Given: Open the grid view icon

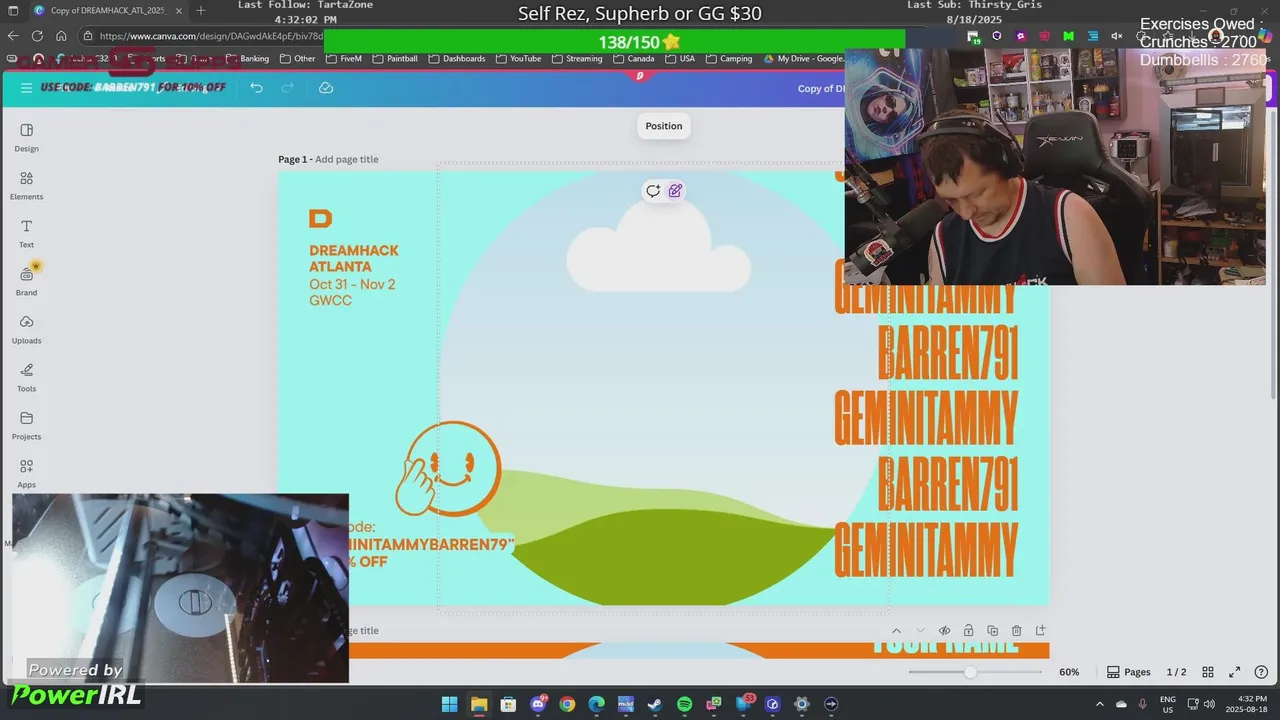Looking at the screenshot, I should pos(1208,672).
